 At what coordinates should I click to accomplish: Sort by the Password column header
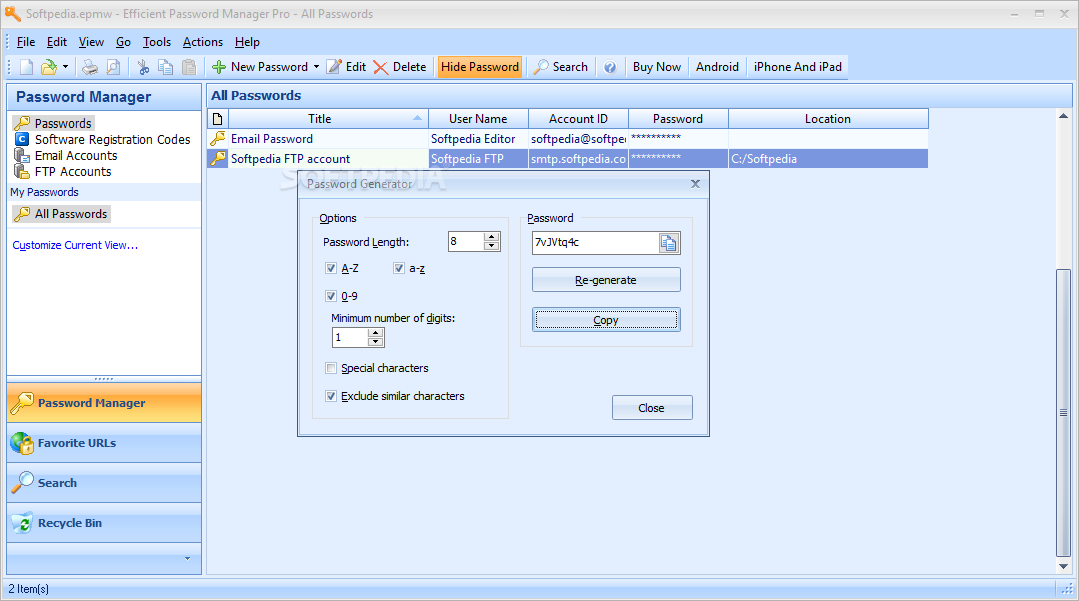point(678,118)
